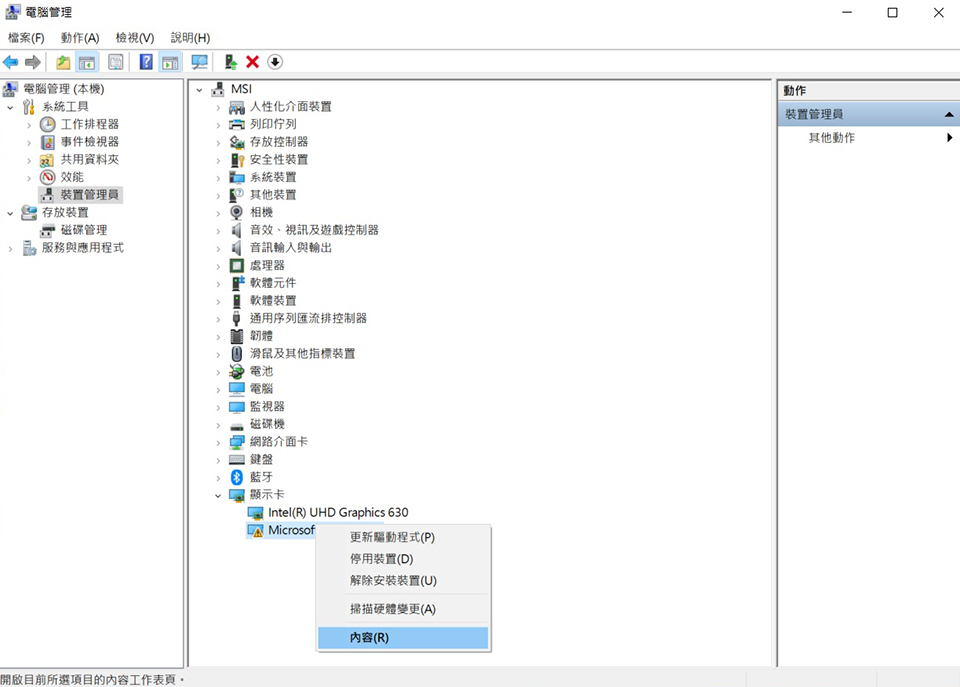This screenshot has width=960, height=687.
Task: Select 更新驅動程式(P) in the context menu
Action: pyautogui.click(x=392, y=537)
